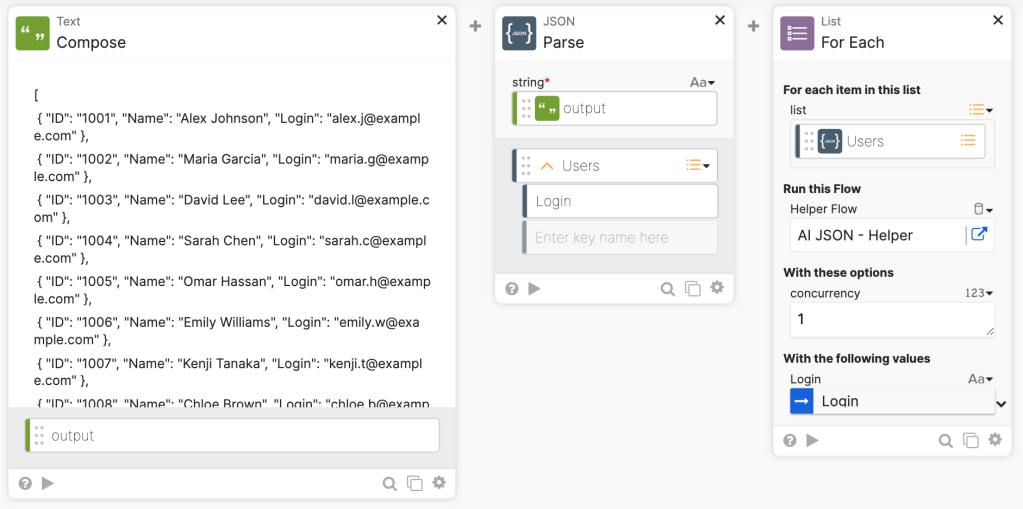Viewport: 1023px width, 509px height.
Task: Click the 'Enter key name here' field
Action: tap(620, 238)
